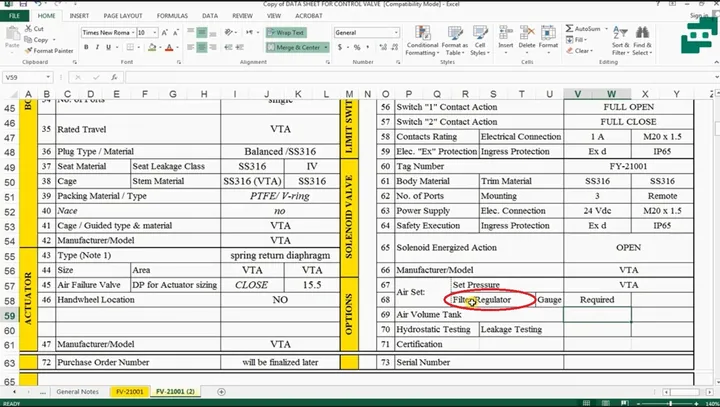
Task: Click the Page Layout view icon in status bar
Action: tap(606, 403)
